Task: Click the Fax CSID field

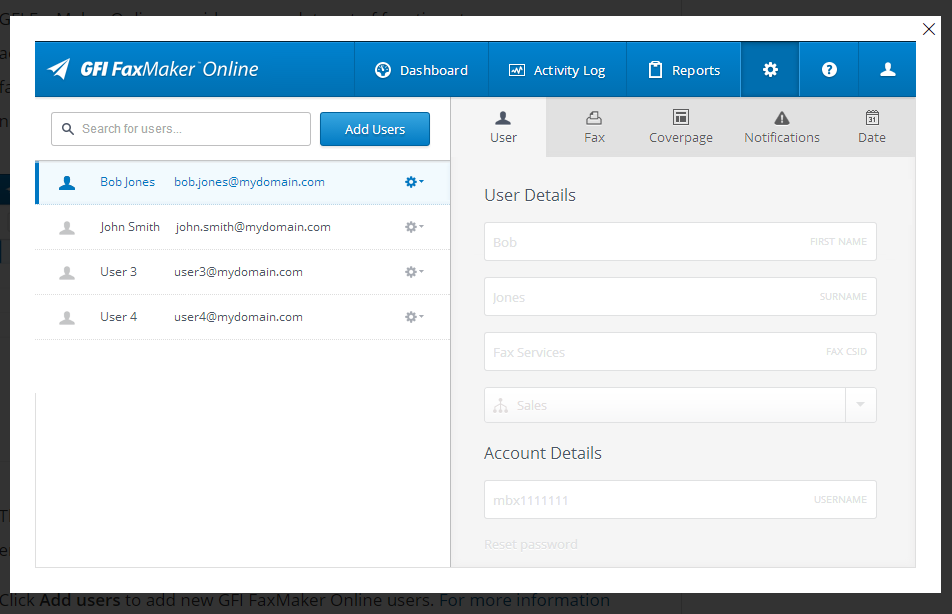Action: click(680, 352)
